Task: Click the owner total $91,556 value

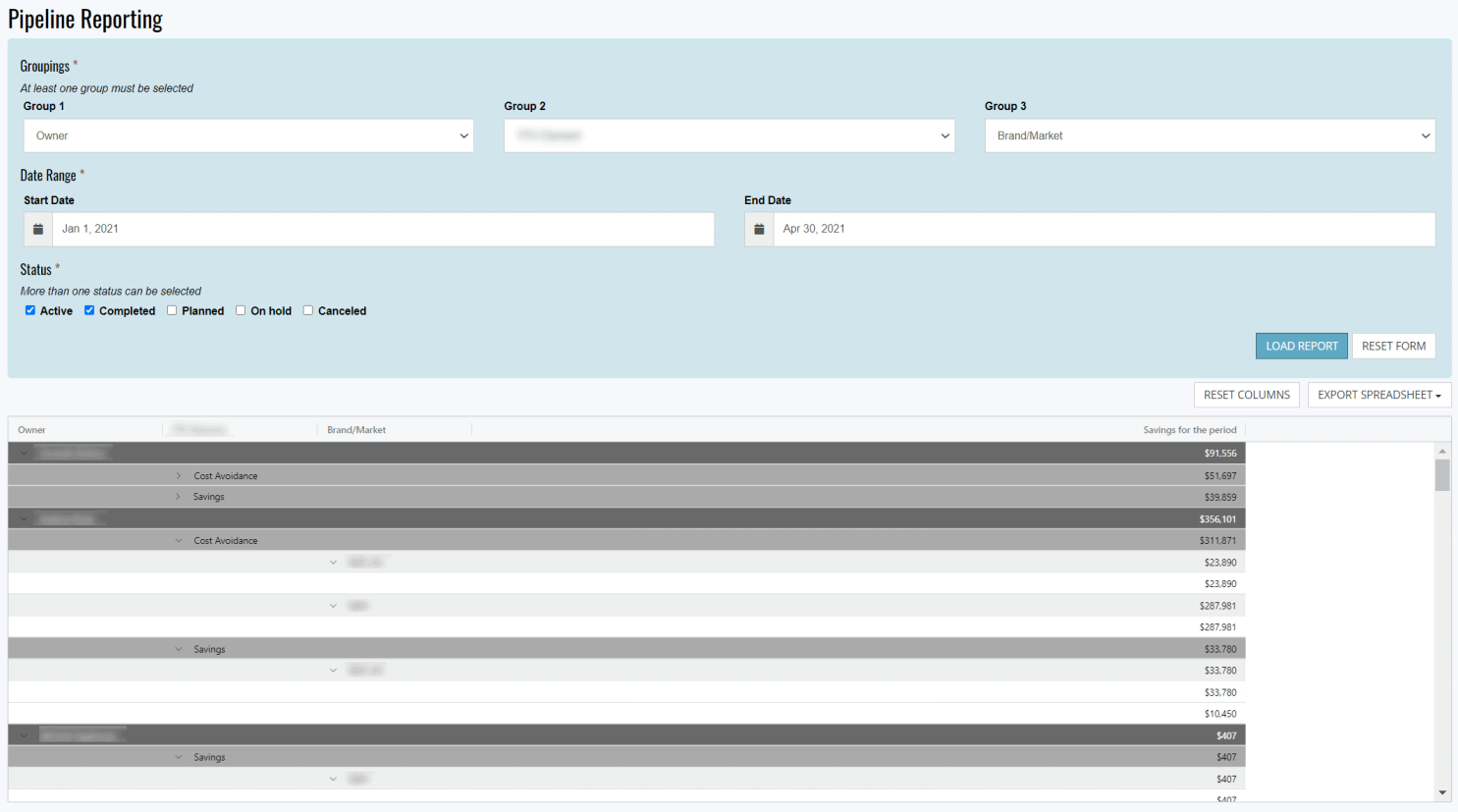Action: point(1220,454)
